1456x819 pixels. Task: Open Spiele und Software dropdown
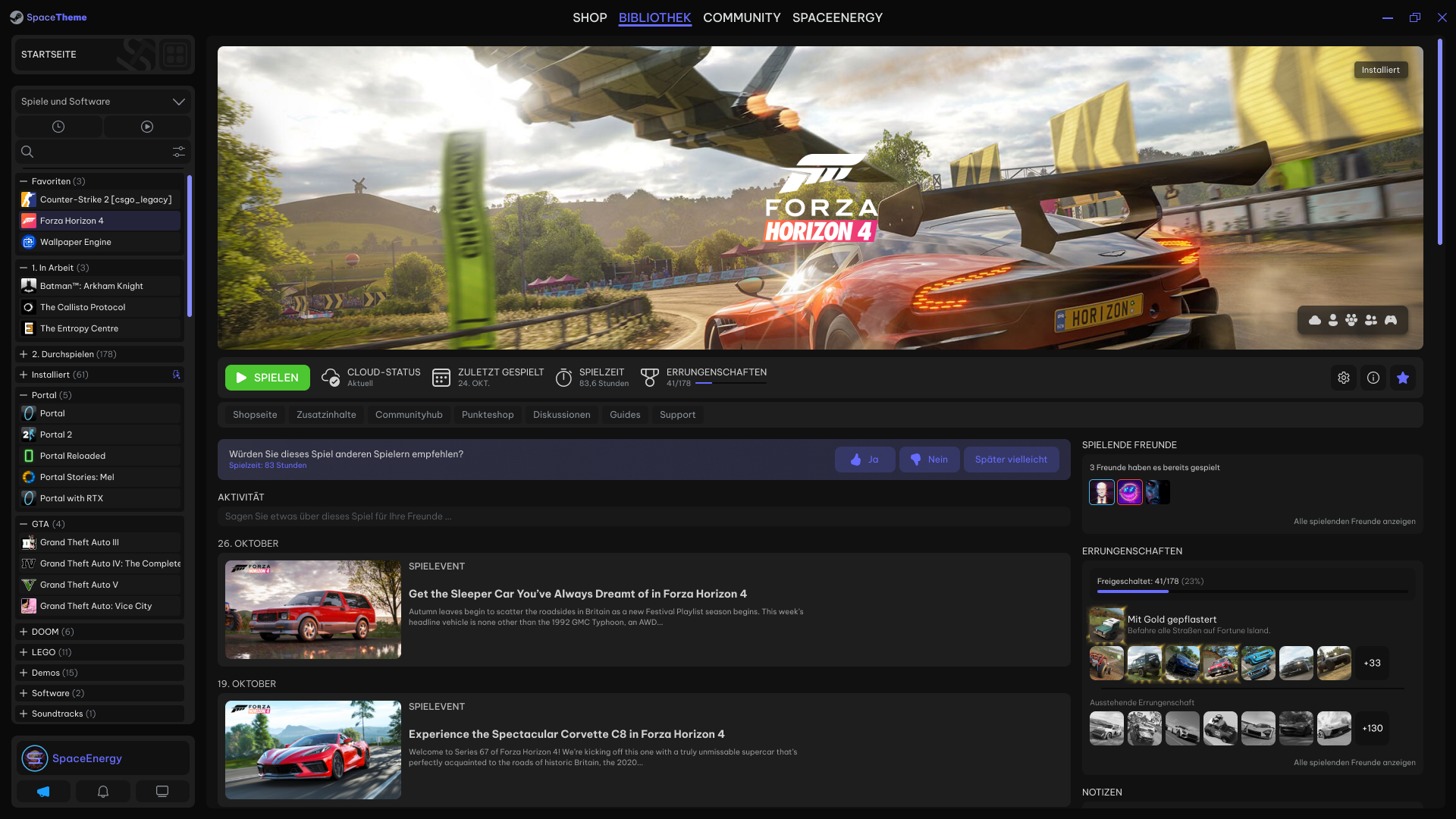click(x=102, y=102)
